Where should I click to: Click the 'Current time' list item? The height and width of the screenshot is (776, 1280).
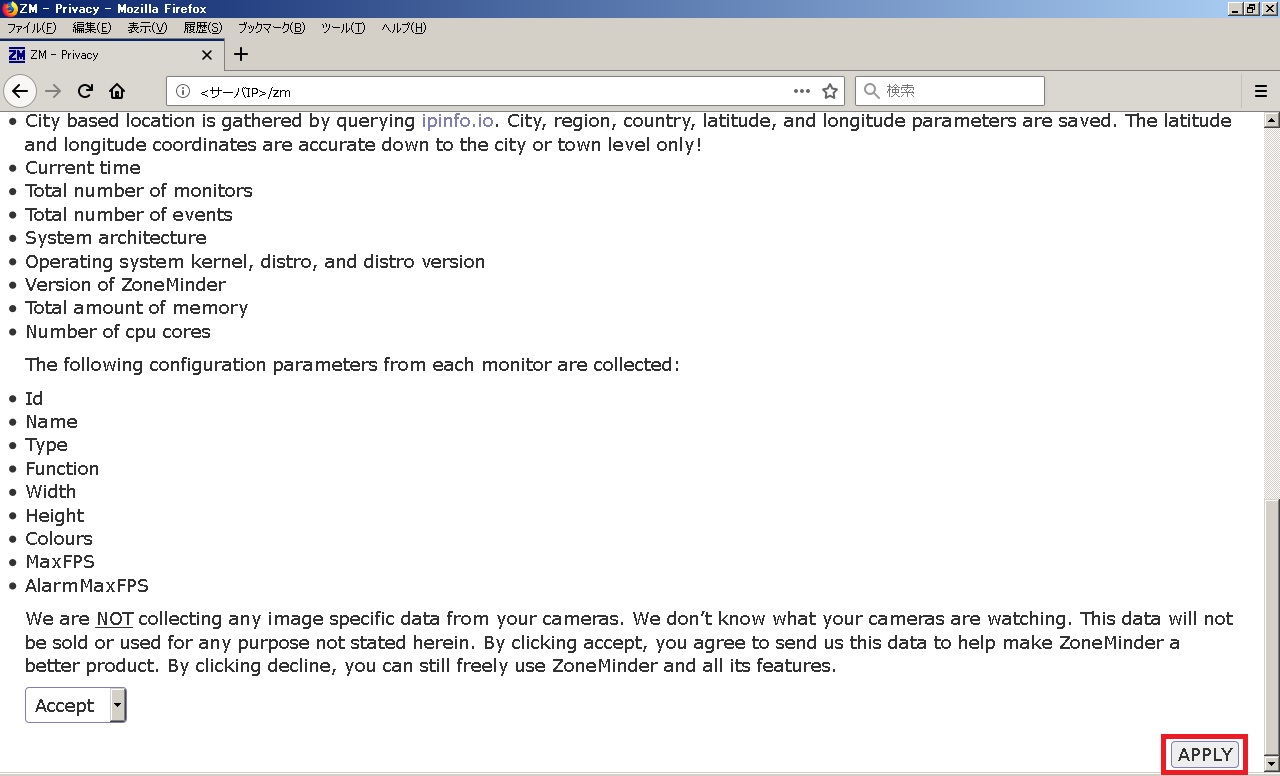pos(83,168)
